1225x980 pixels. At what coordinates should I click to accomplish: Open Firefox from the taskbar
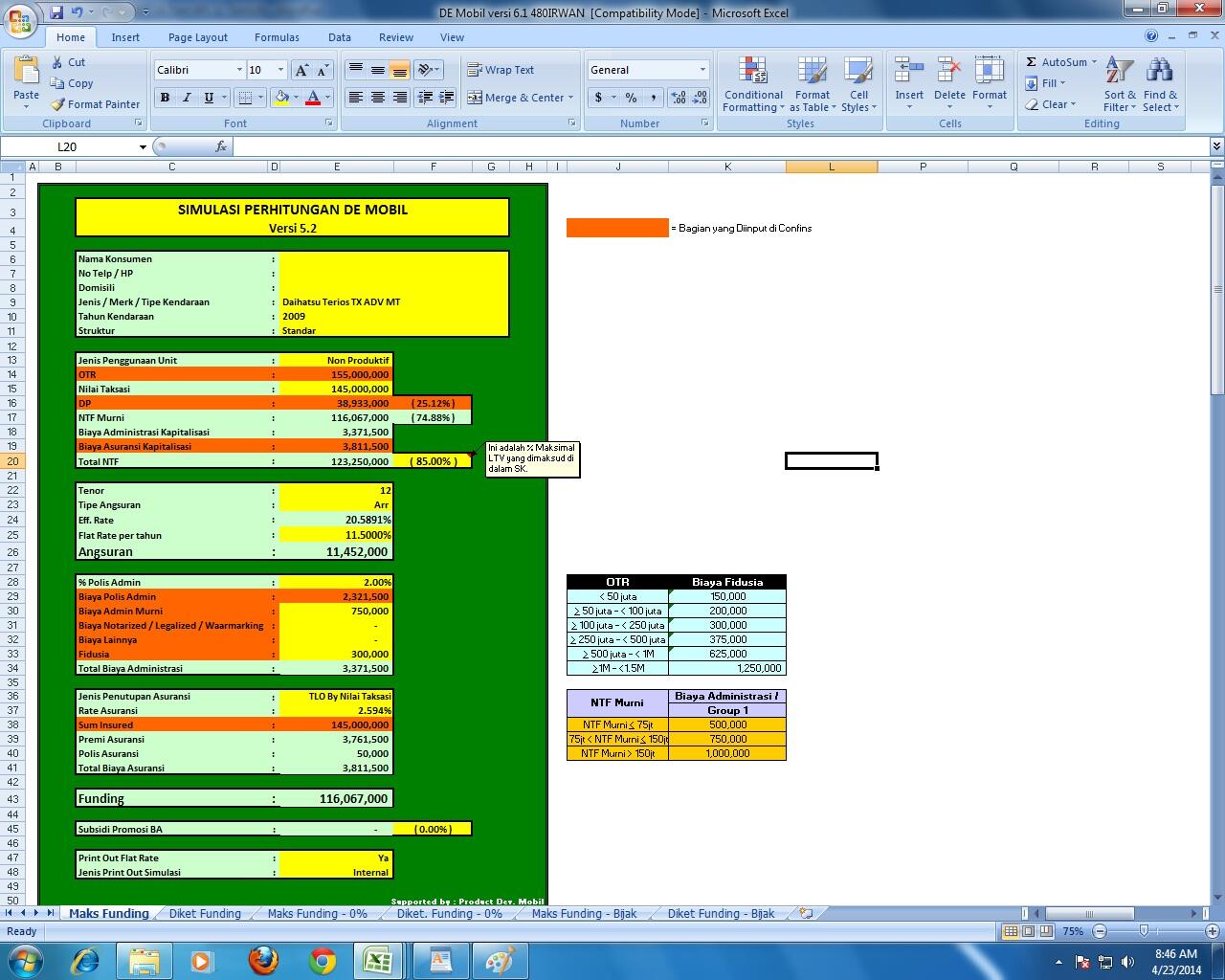[x=263, y=960]
